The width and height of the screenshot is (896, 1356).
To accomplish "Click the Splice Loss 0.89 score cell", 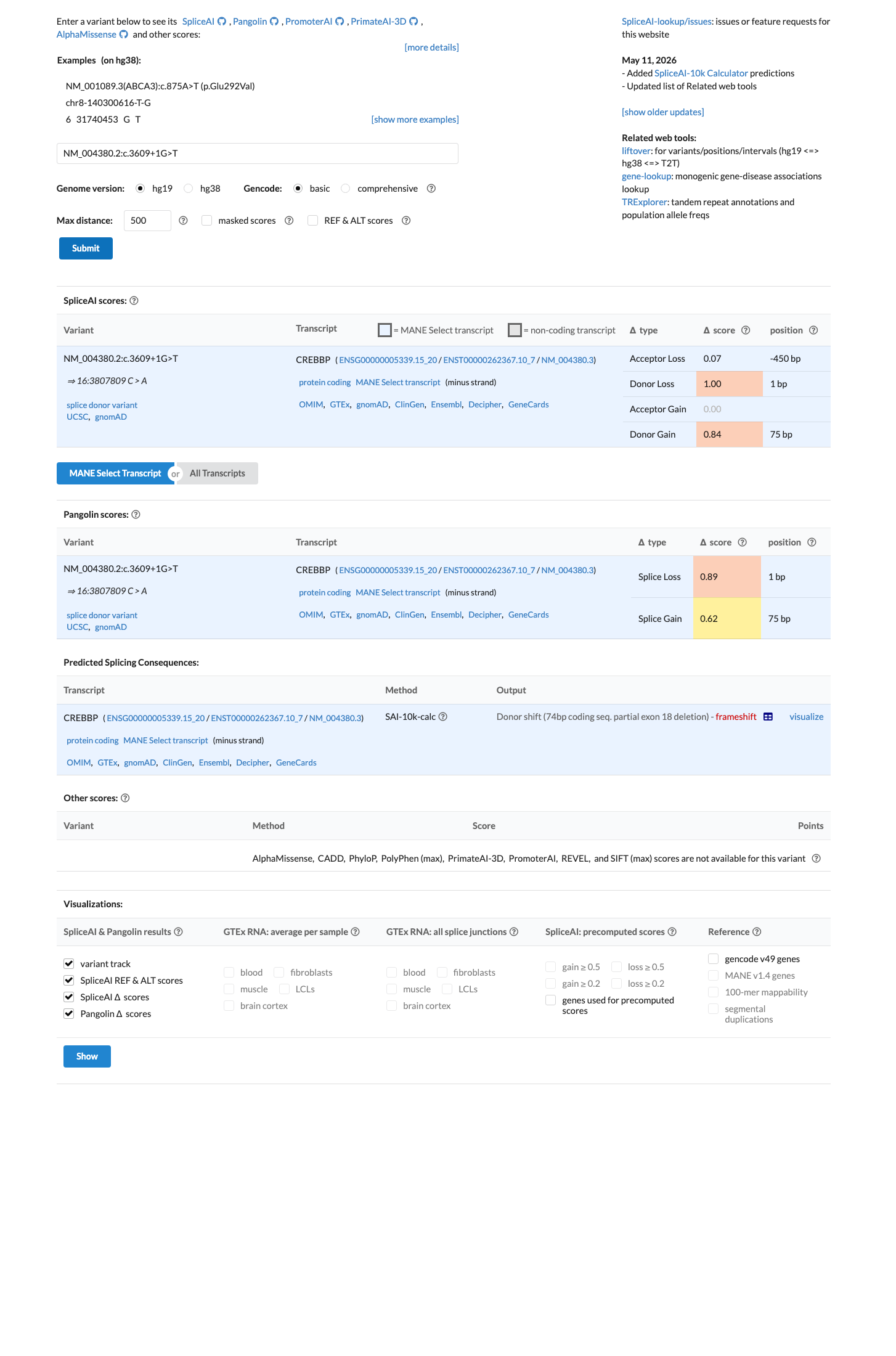I will [x=727, y=577].
